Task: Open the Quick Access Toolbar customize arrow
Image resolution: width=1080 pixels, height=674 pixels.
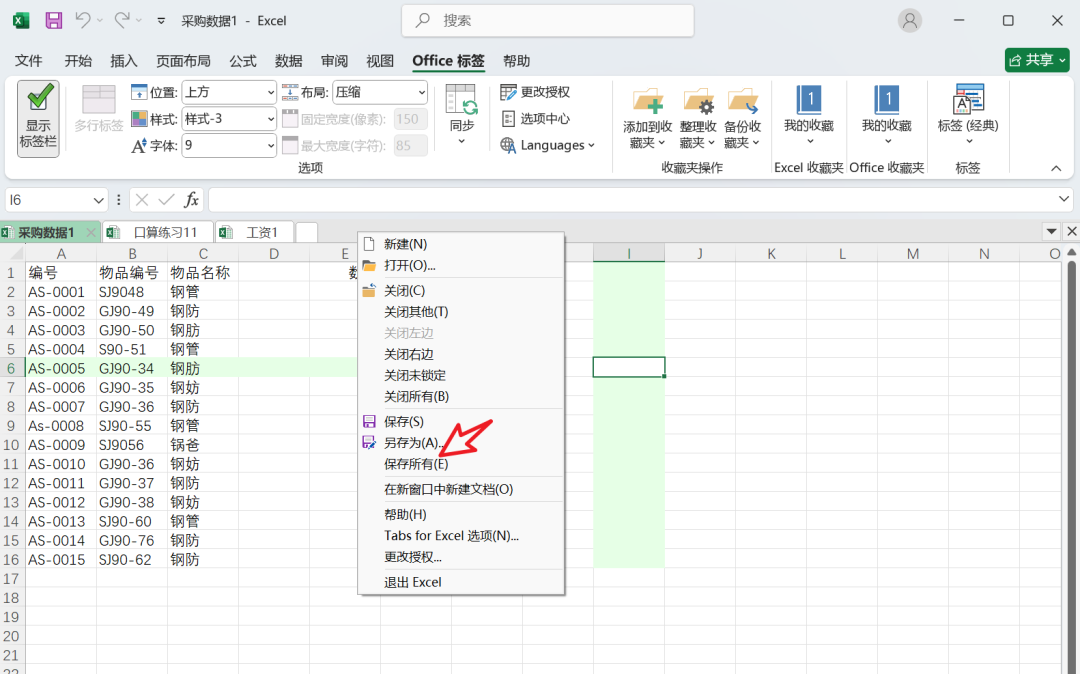Action: point(161,21)
